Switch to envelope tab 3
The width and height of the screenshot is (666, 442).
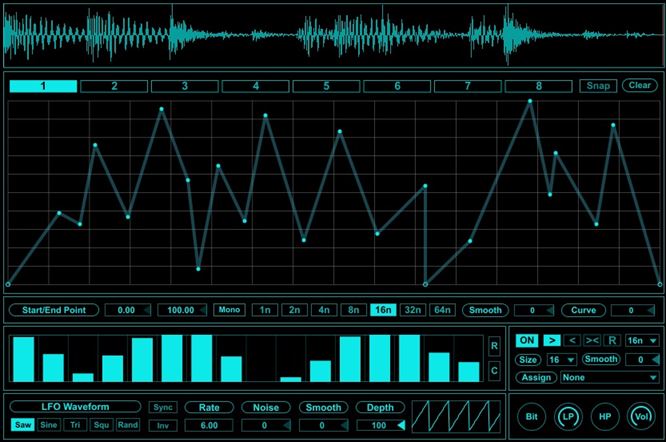click(x=185, y=86)
